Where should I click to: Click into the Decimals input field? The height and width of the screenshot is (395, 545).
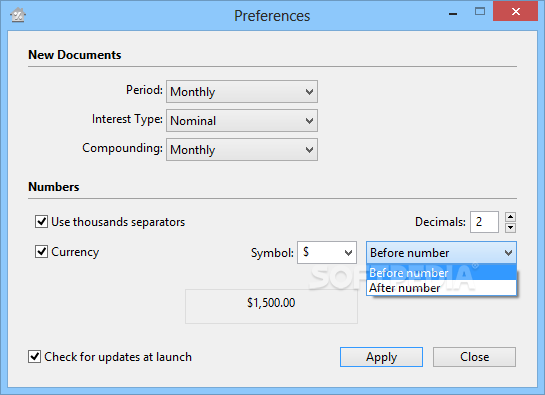pos(485,222)
